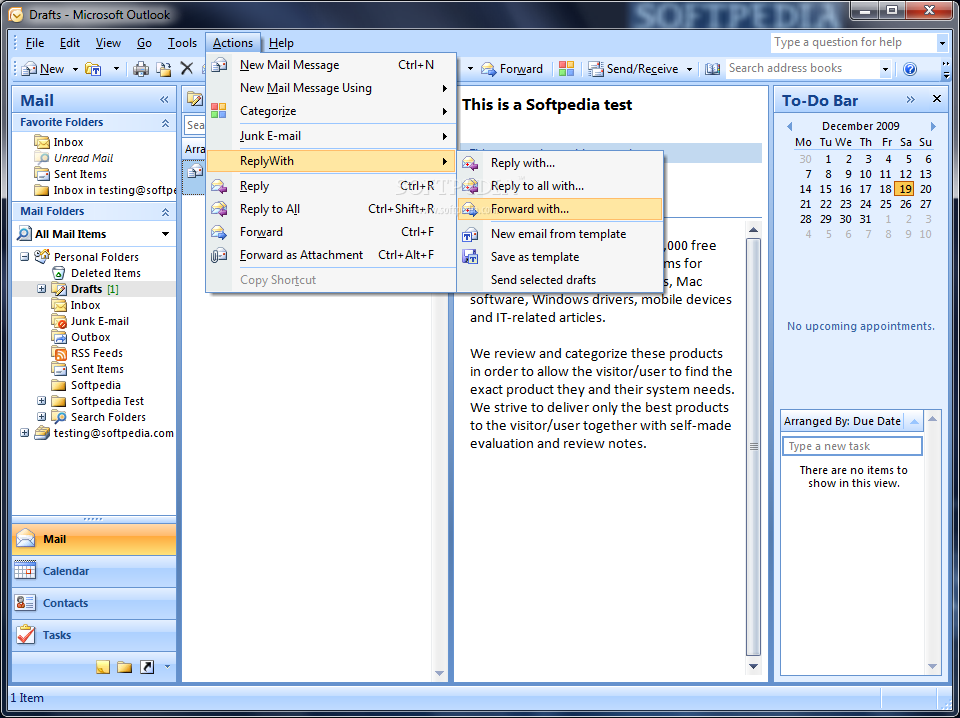Image resolution: width=960 pixels, height=718 pixels.
Task: Click the Categorize color squares toolbar icon
Action: [x=566, y=69]
